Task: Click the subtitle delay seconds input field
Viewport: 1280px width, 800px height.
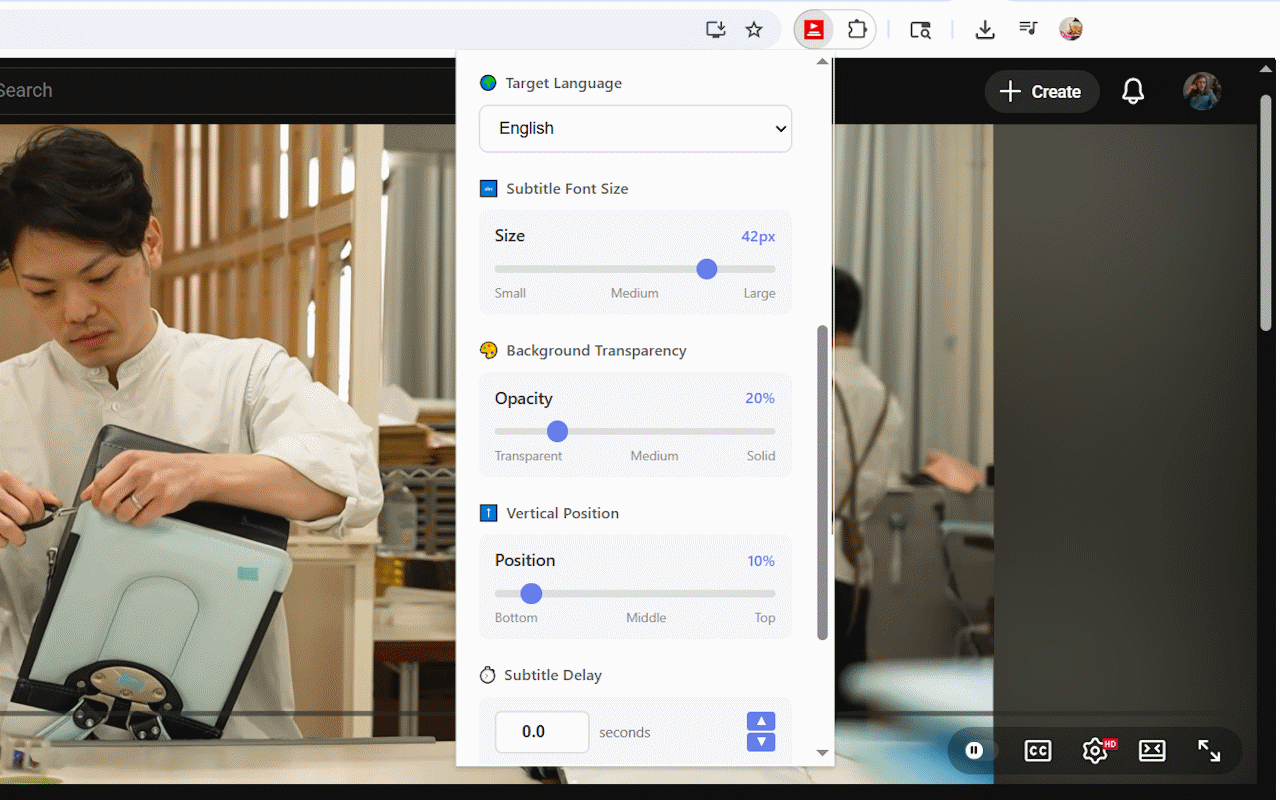Action: tap(541, 732)
